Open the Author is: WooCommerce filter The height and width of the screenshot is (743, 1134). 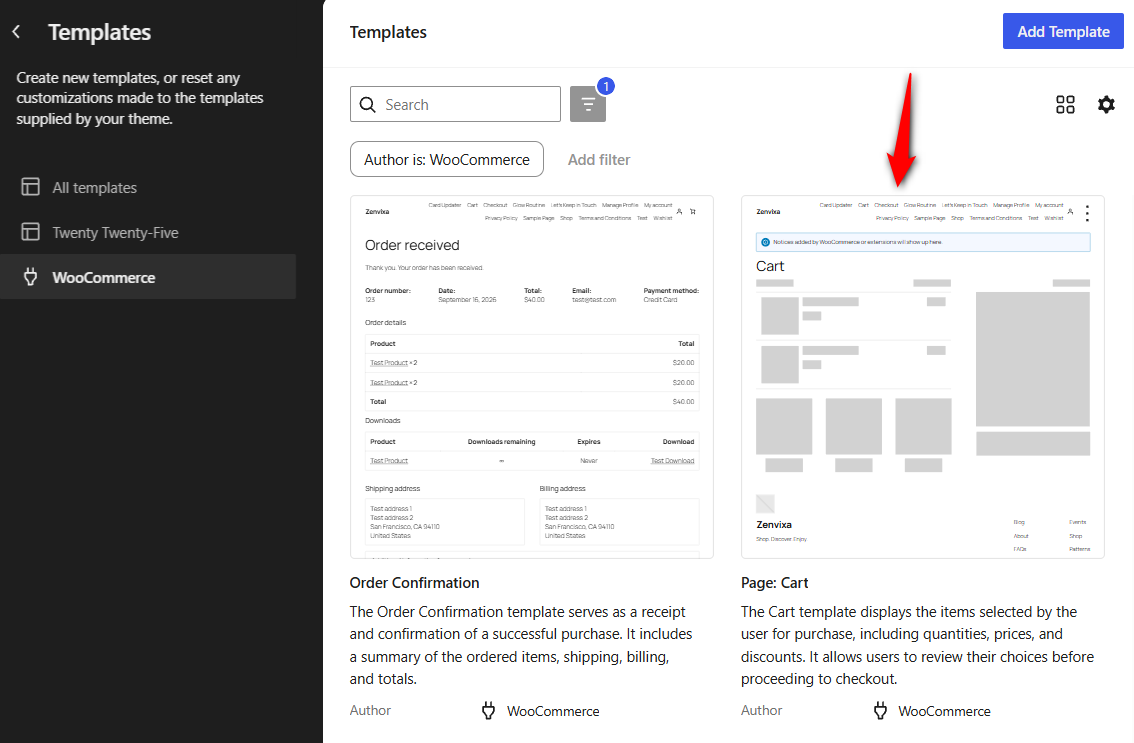pos(447,159)
